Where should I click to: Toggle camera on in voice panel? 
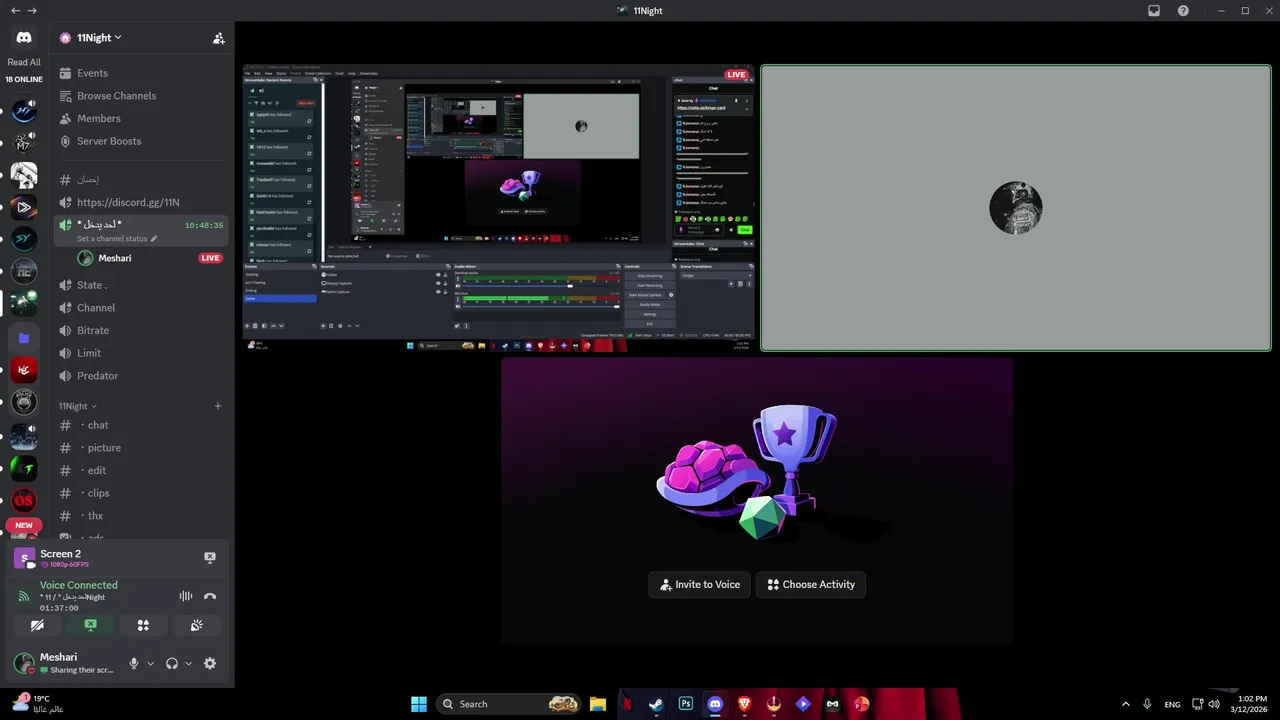coord(37,625)
